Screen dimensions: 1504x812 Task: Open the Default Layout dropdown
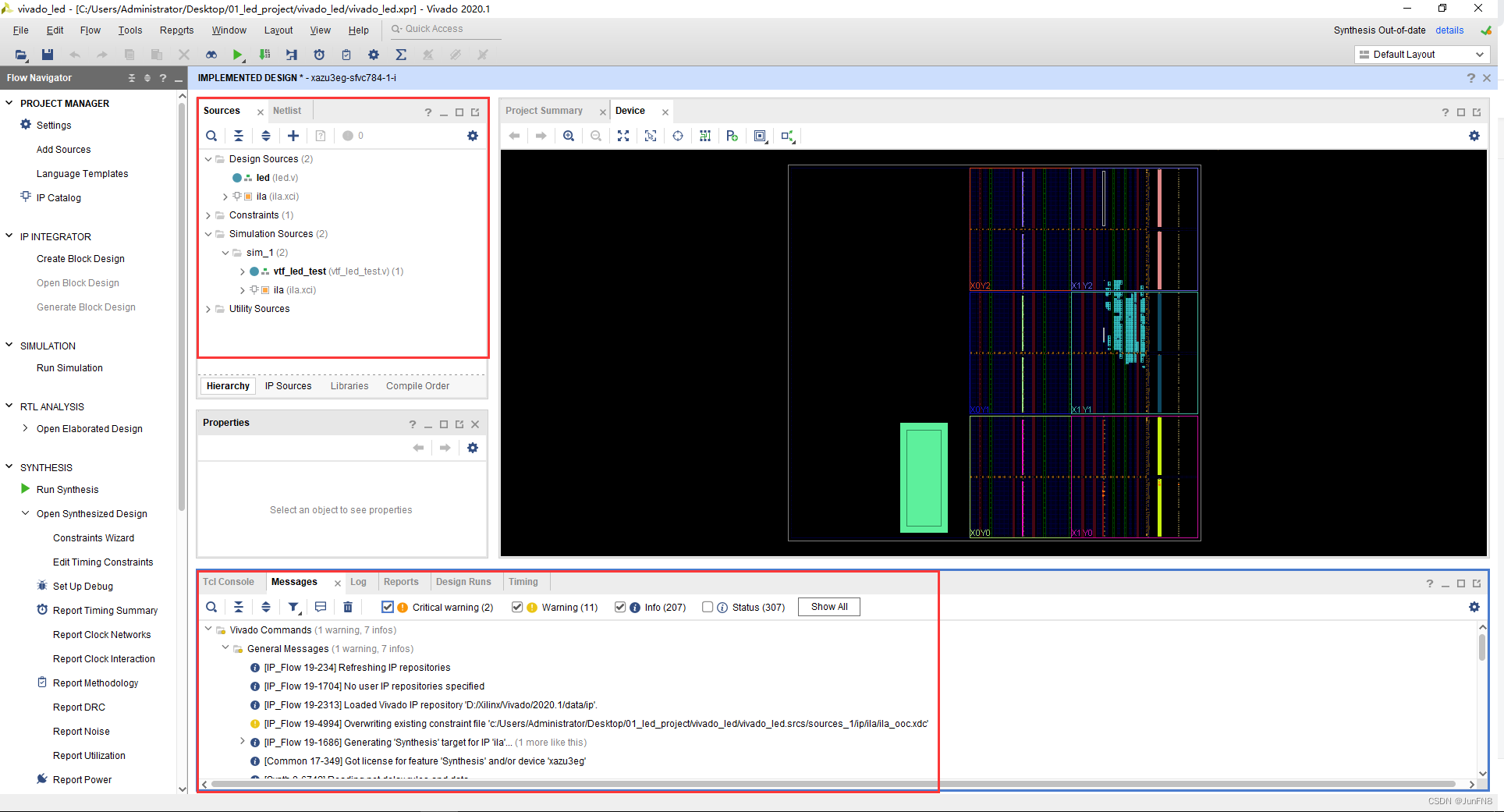(1422, 55)
